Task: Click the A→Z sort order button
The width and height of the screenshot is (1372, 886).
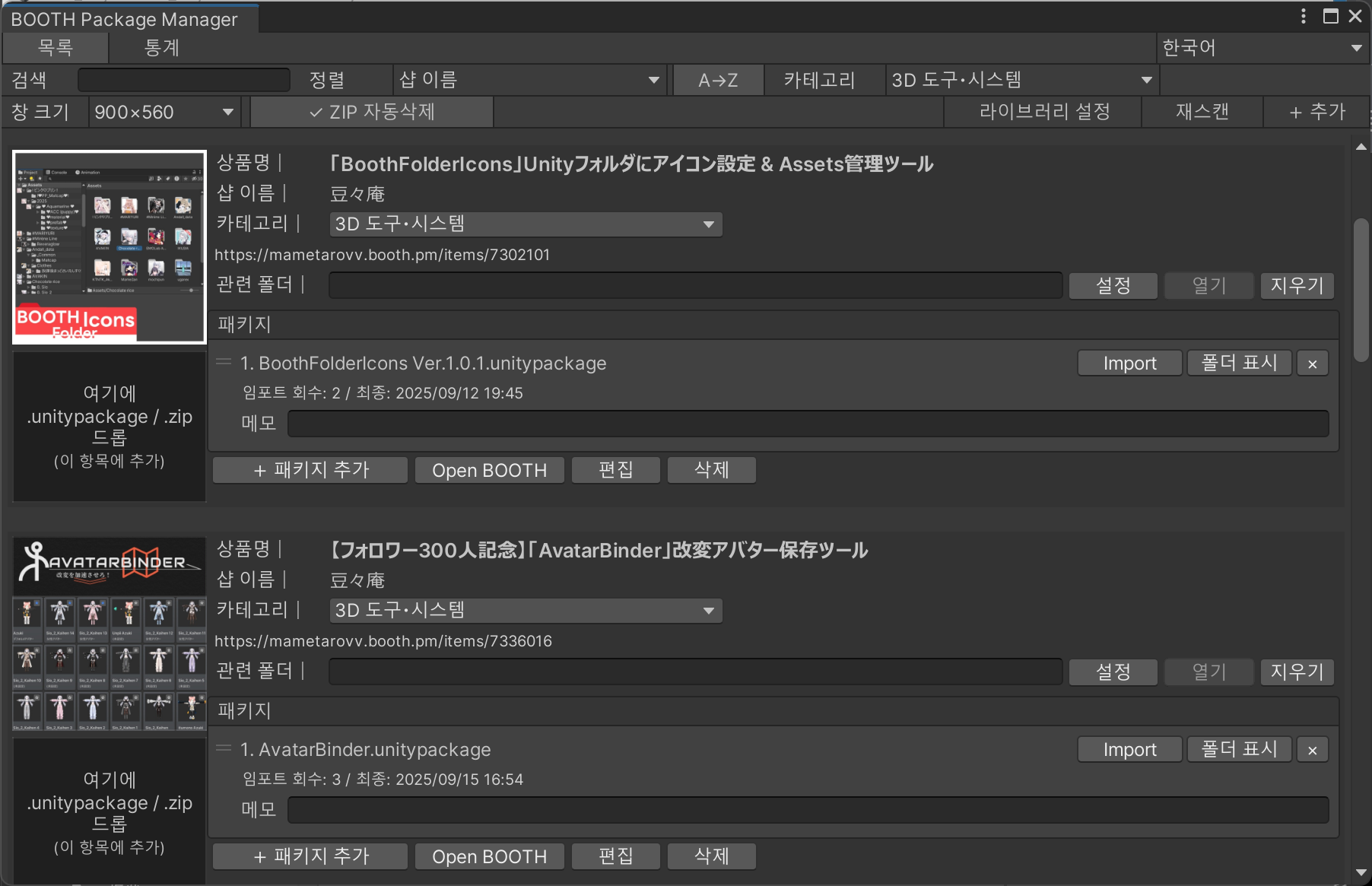Action: [717, 79]
